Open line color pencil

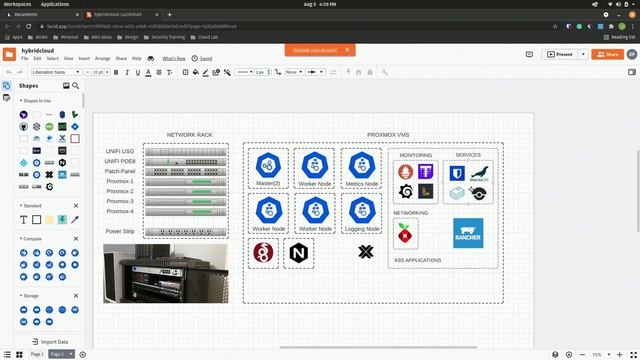point(206,72)
